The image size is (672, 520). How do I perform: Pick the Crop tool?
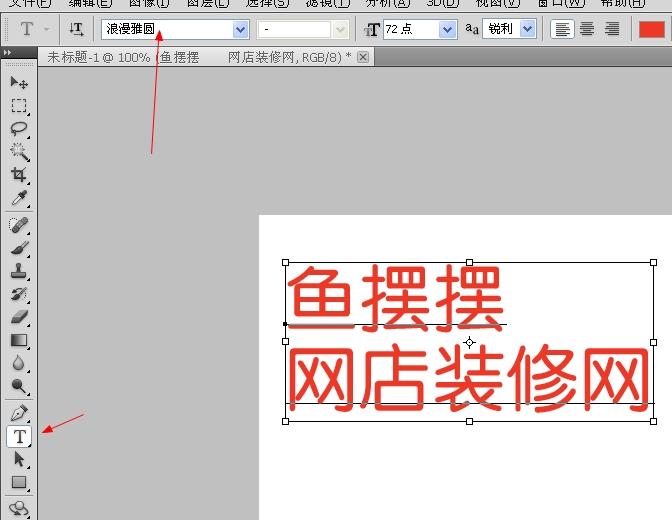[19, 175]
